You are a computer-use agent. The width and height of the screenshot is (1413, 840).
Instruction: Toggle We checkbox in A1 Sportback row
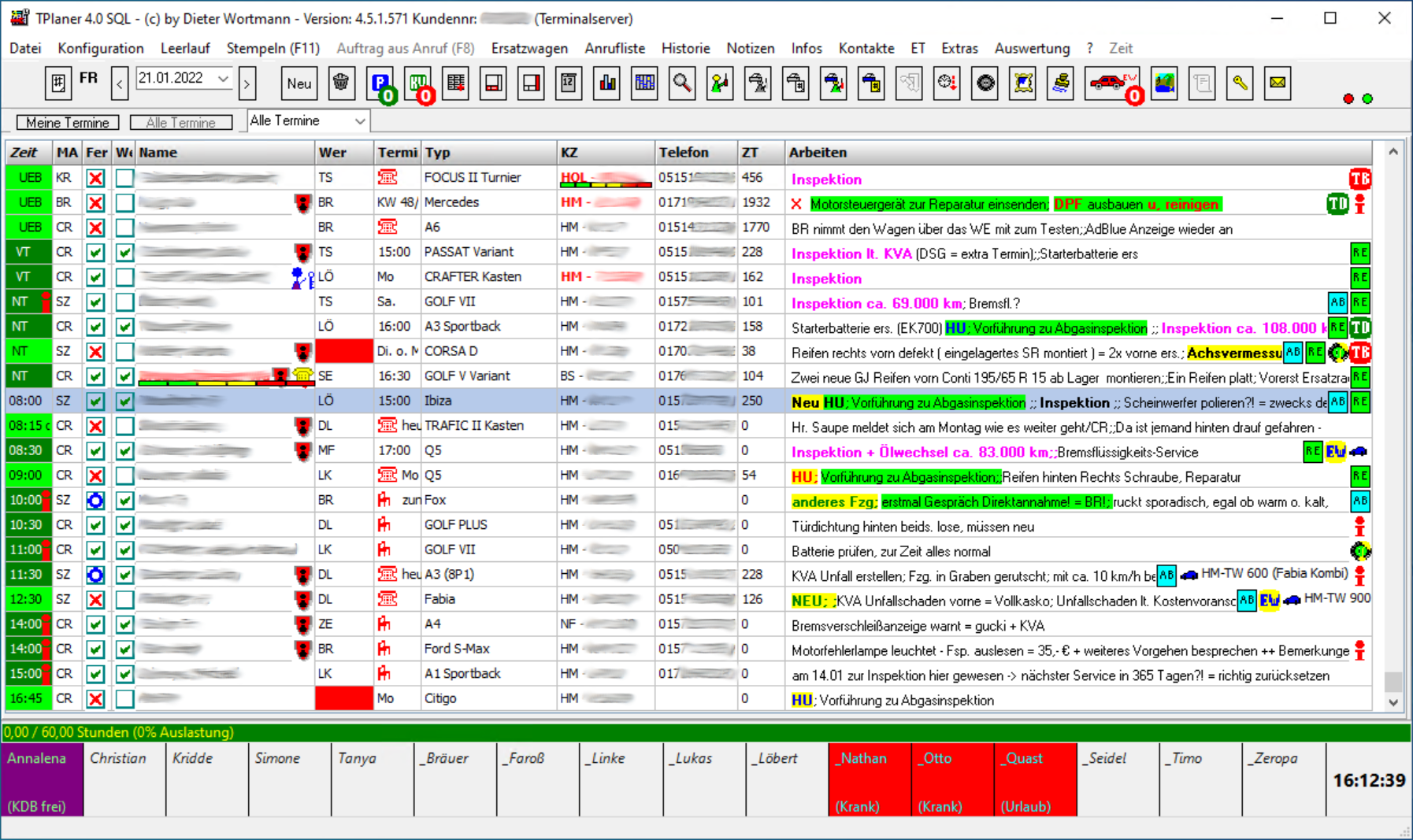[124, 674]
